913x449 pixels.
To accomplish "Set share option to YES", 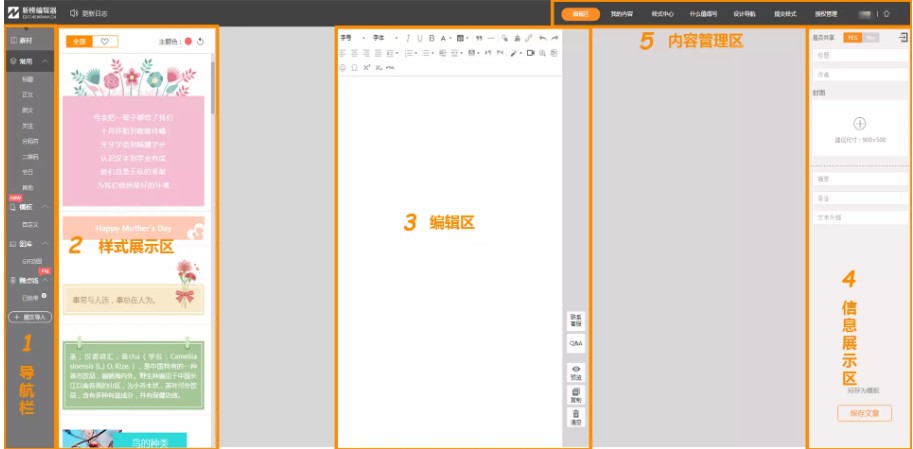I will pyautogui.click(x=852, y=37).
